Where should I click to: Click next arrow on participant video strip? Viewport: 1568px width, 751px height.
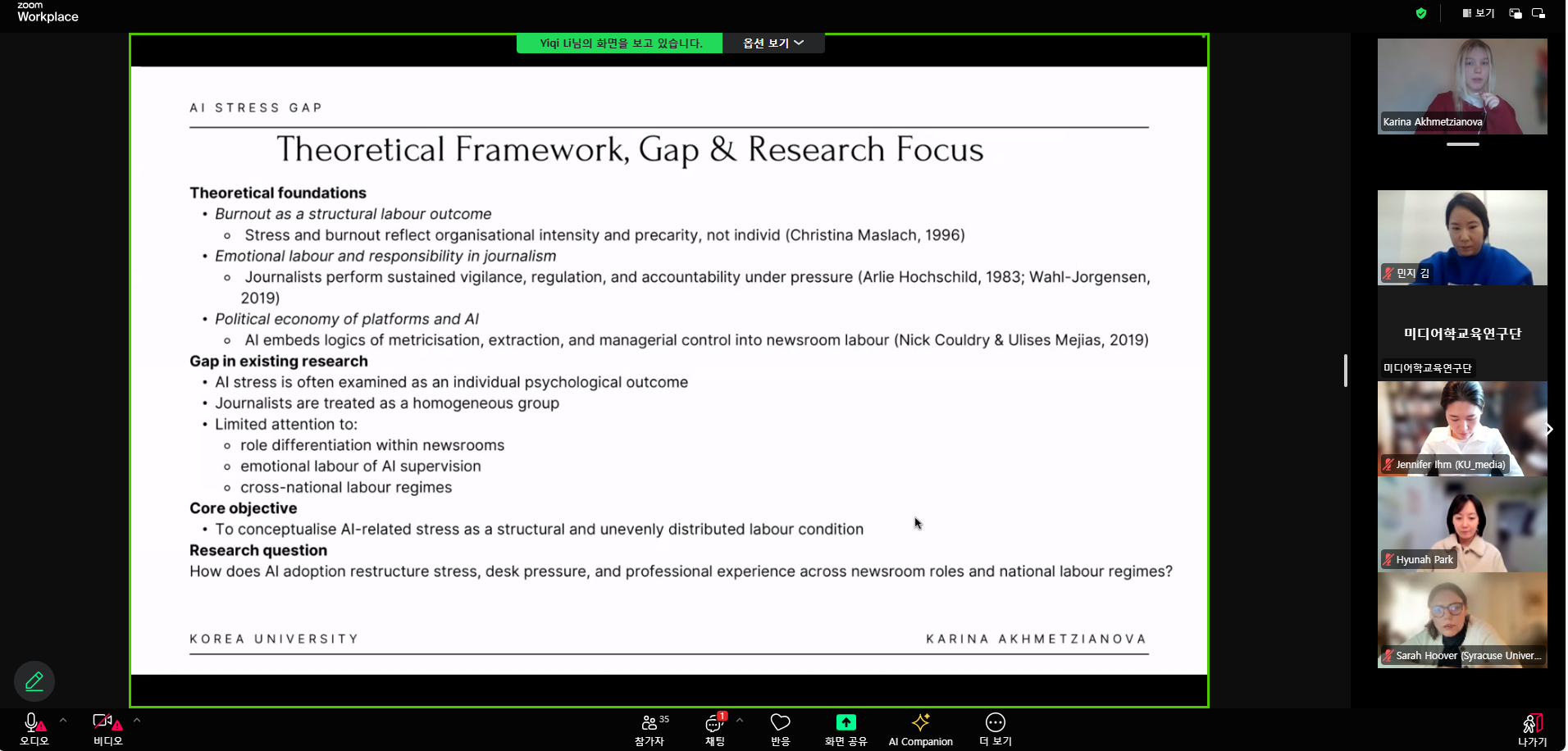pyautogui.click(x=1549, y=429)
